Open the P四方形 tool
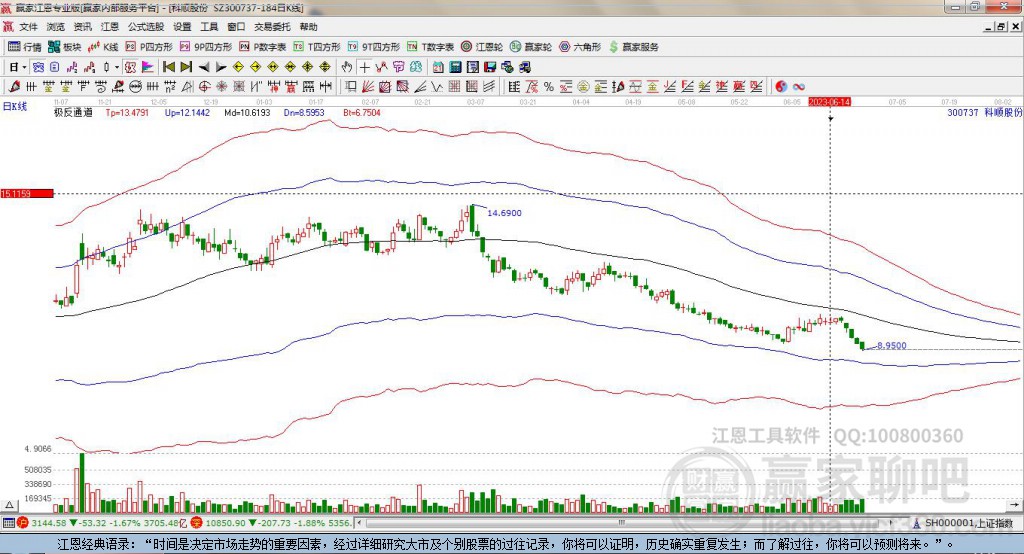1024x554 pixels. tap(149, 47)
